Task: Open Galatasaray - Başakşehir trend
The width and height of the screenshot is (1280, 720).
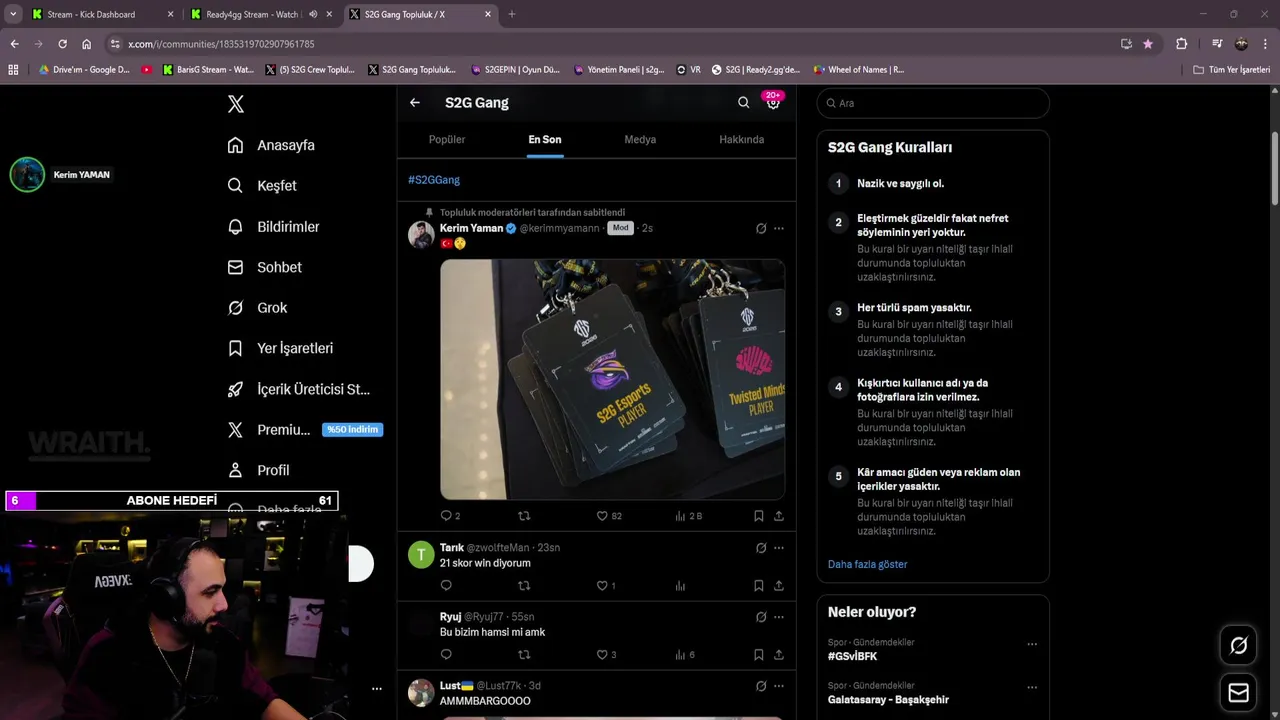Action: (x=888, y=699)
